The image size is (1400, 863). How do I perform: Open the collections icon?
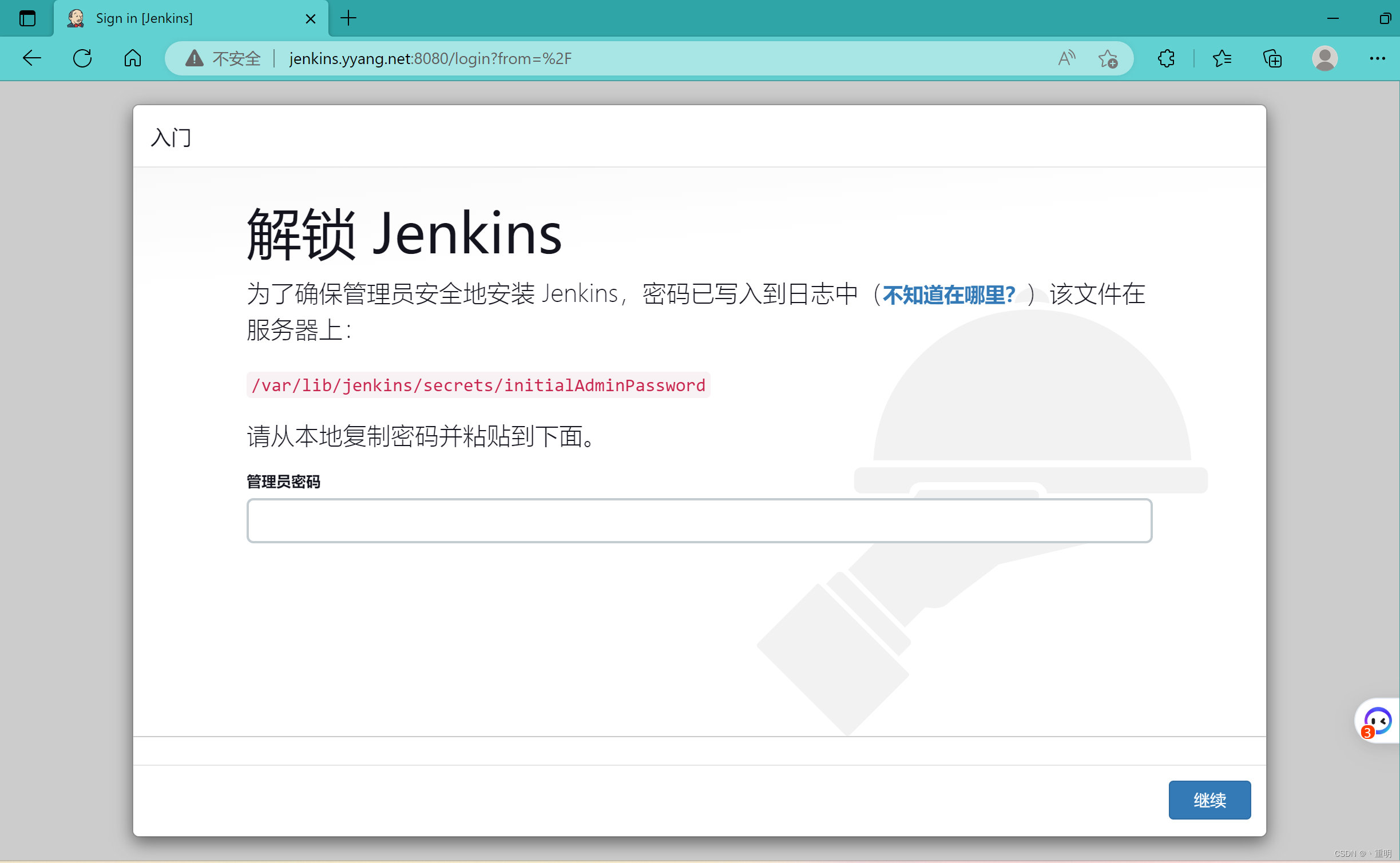tap(1272, 58)
